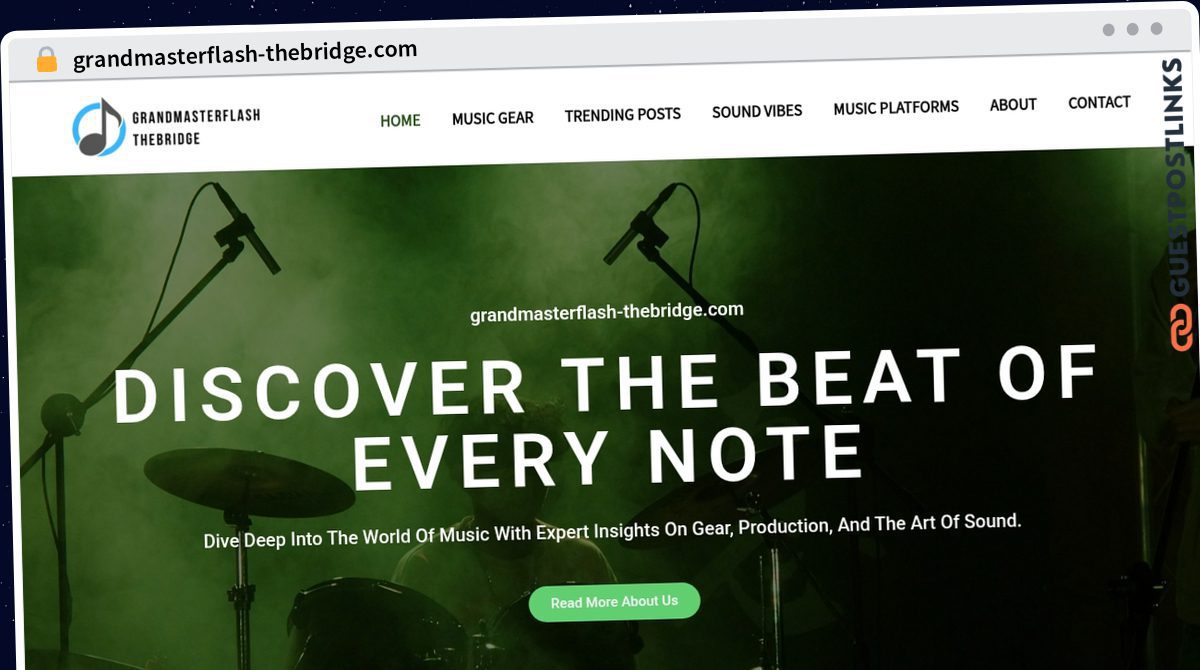The height and width of the screenshot is (670, 1200).
Task: Open the Home menu item
Action: 400,120
